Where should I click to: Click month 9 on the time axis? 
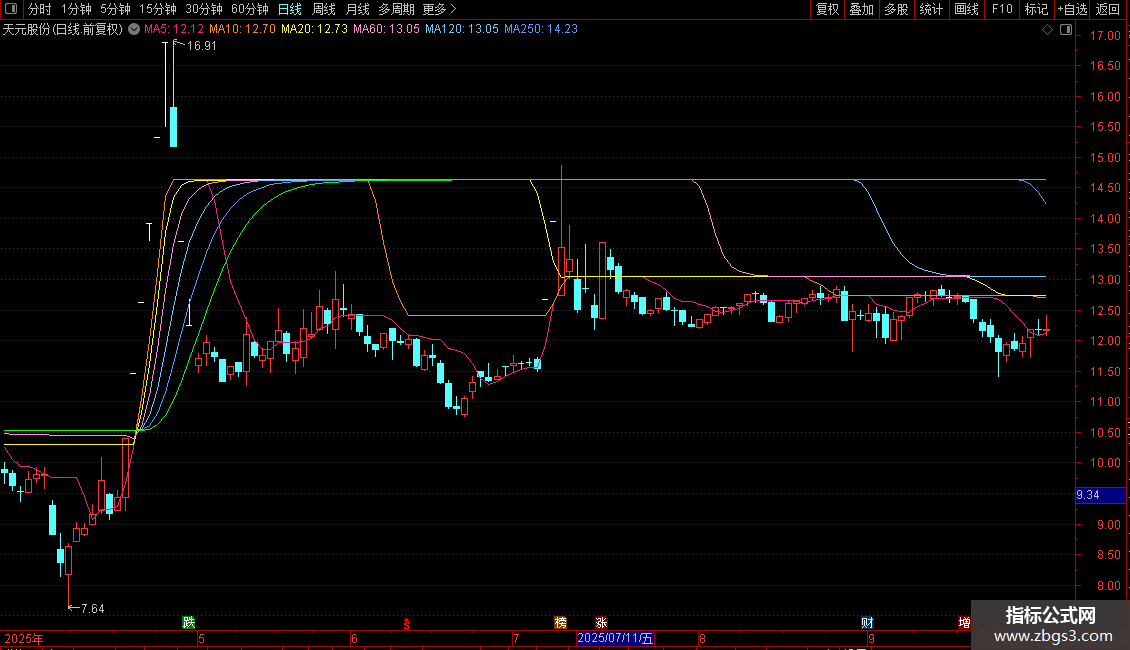[x=871, y=638]
